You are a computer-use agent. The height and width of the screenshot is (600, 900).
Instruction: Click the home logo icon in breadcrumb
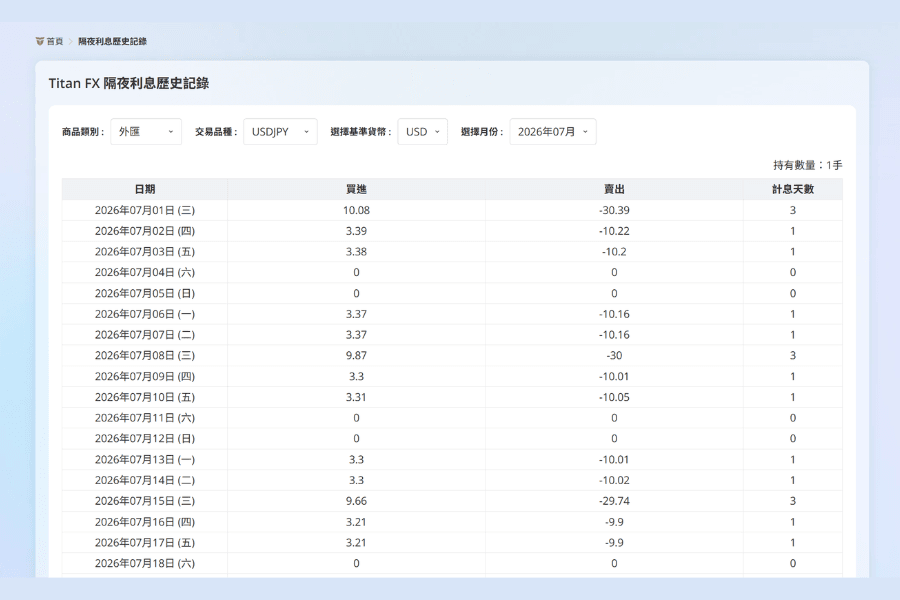tap(40, 41)
